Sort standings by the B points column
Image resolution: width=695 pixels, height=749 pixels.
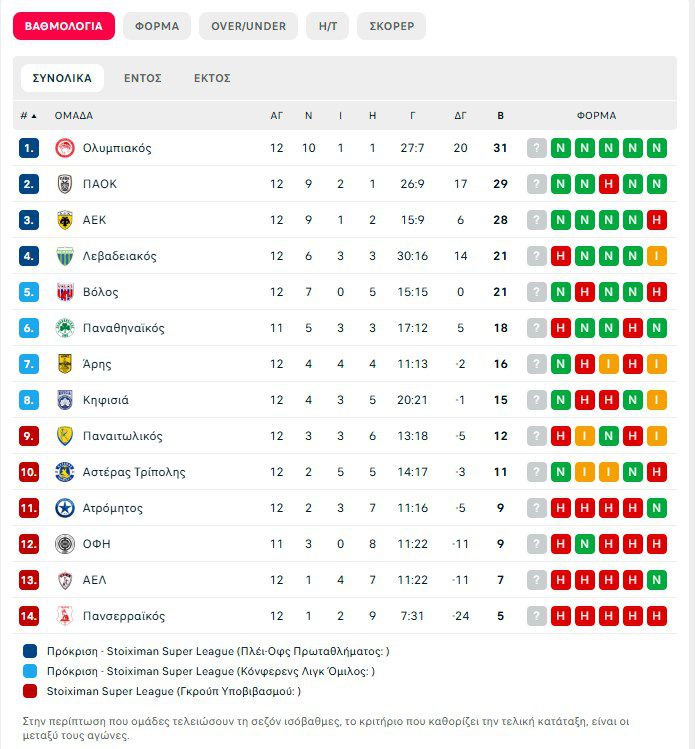501,115
